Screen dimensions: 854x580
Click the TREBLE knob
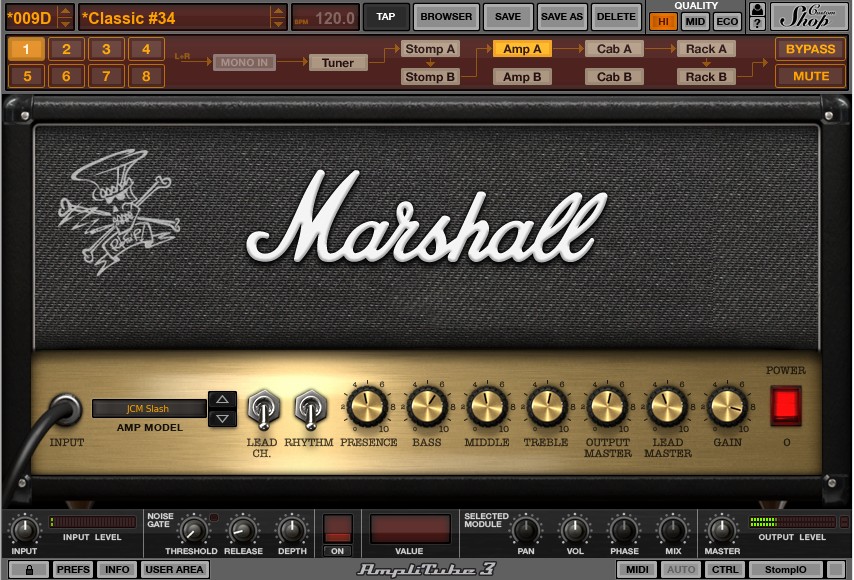pos(547,406)
